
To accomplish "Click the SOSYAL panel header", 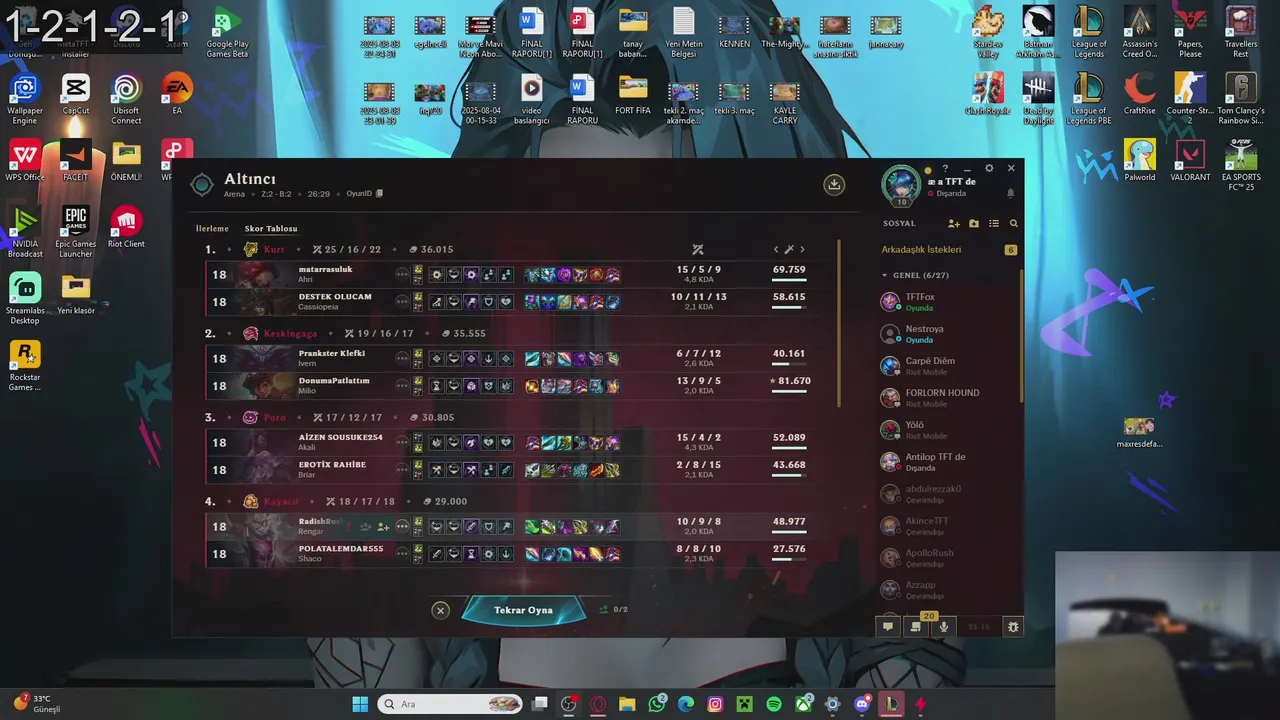I will click(899, 224).
